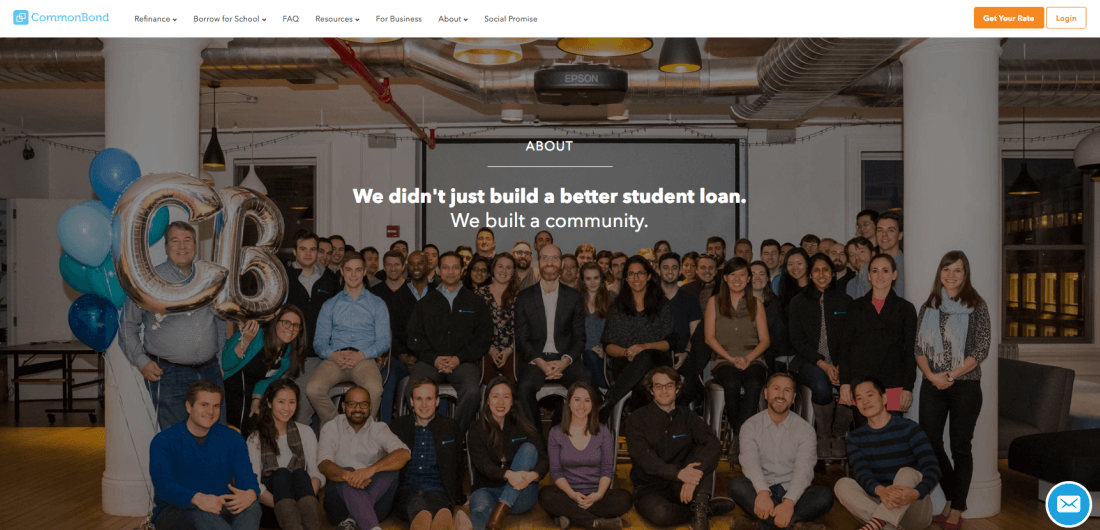Visit the Social Promise page
The height and width of the screenshot is (530, 1100).
[511, 19]
